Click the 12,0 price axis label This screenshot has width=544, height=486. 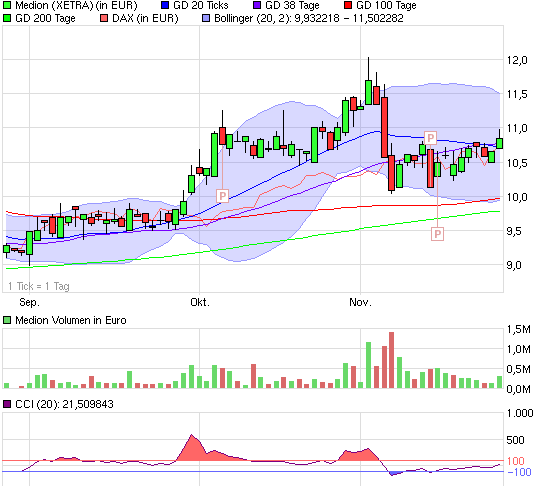point(517,60)
